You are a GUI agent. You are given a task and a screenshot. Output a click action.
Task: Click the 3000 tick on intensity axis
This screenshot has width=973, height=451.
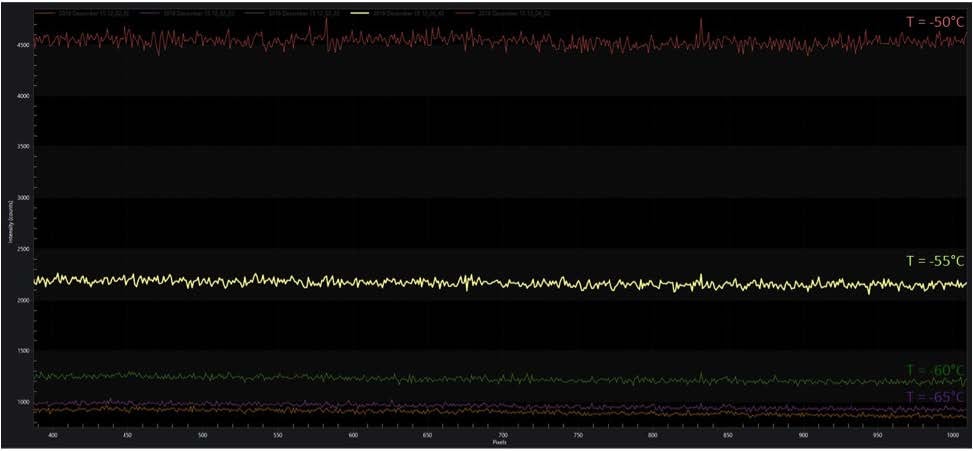[x=25, y=198]
